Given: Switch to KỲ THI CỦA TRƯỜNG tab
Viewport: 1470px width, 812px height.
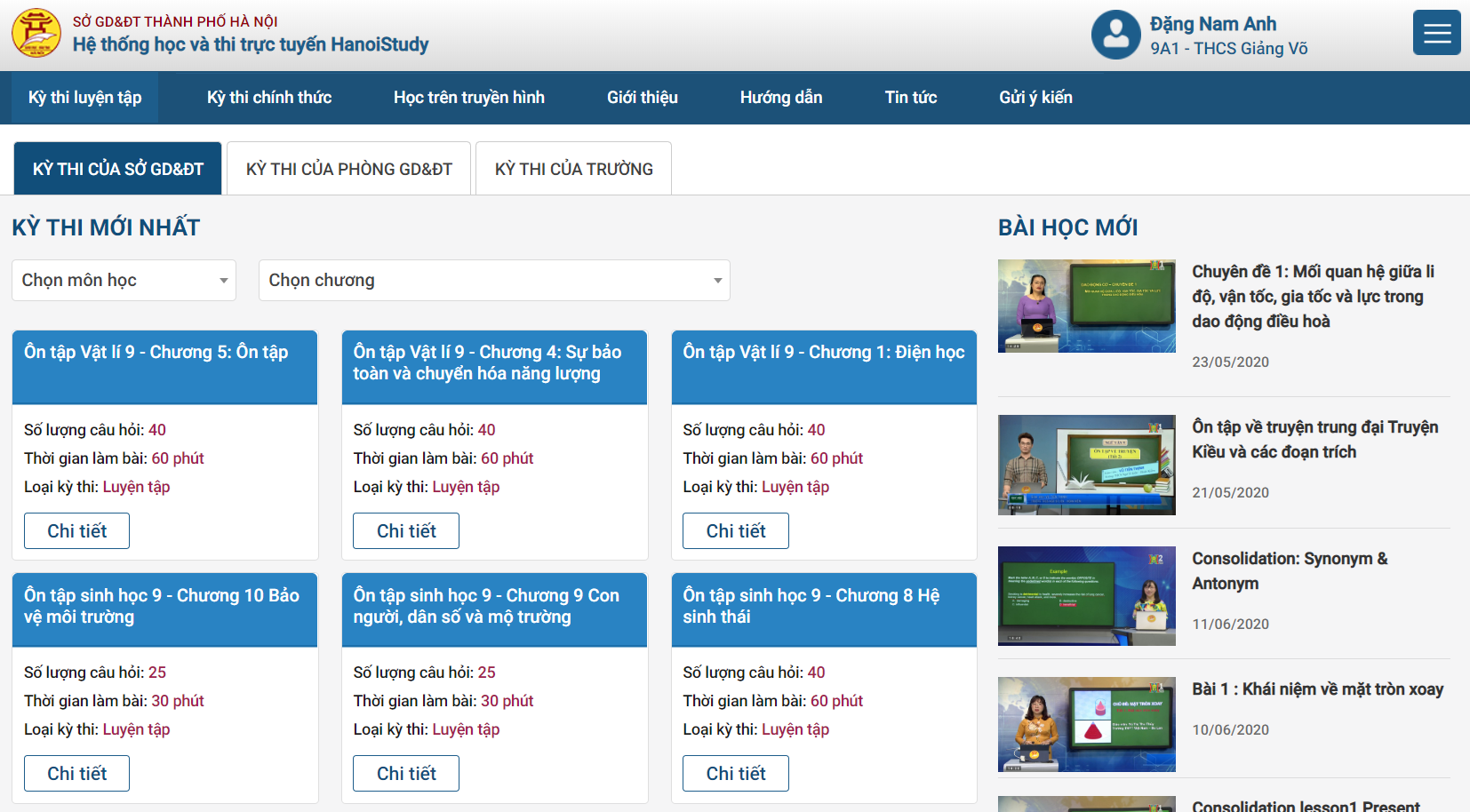Looking at the screenshot, I should [574, 169].
